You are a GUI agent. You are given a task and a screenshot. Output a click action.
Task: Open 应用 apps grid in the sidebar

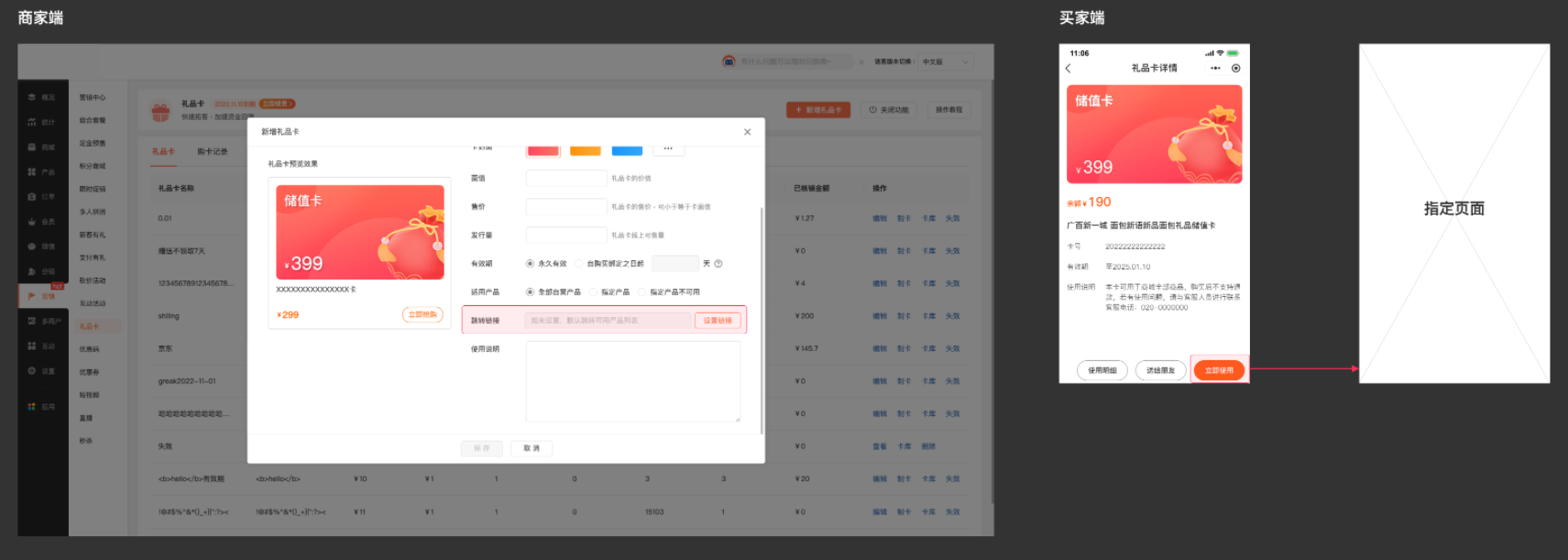pos(42,406)
